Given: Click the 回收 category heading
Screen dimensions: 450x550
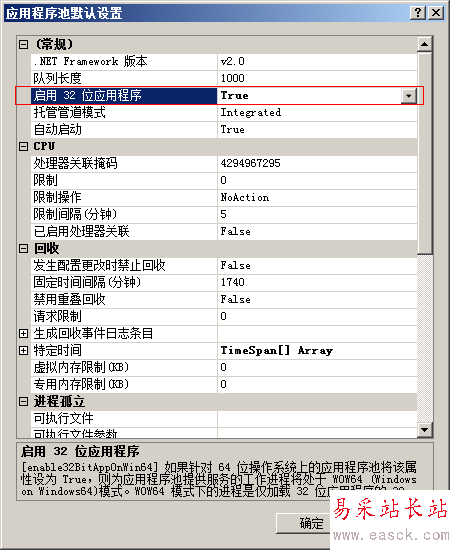Looking at the screenshot, I should point(46,249).
